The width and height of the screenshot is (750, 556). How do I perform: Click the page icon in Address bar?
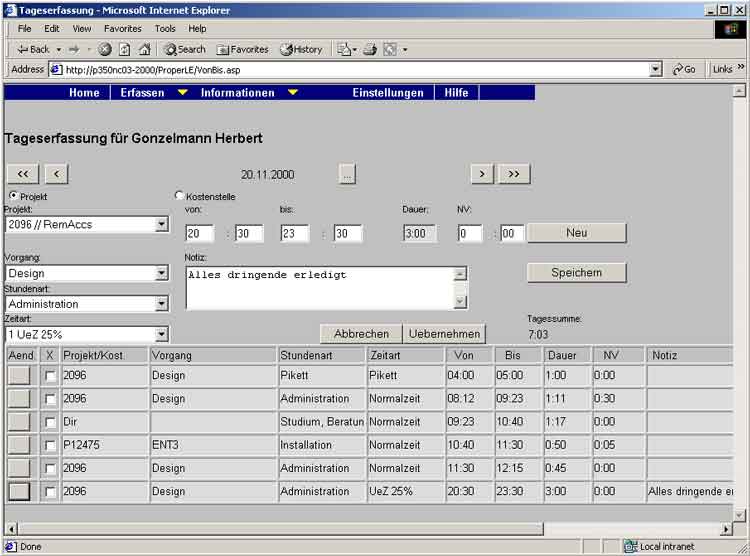[56, 70]
